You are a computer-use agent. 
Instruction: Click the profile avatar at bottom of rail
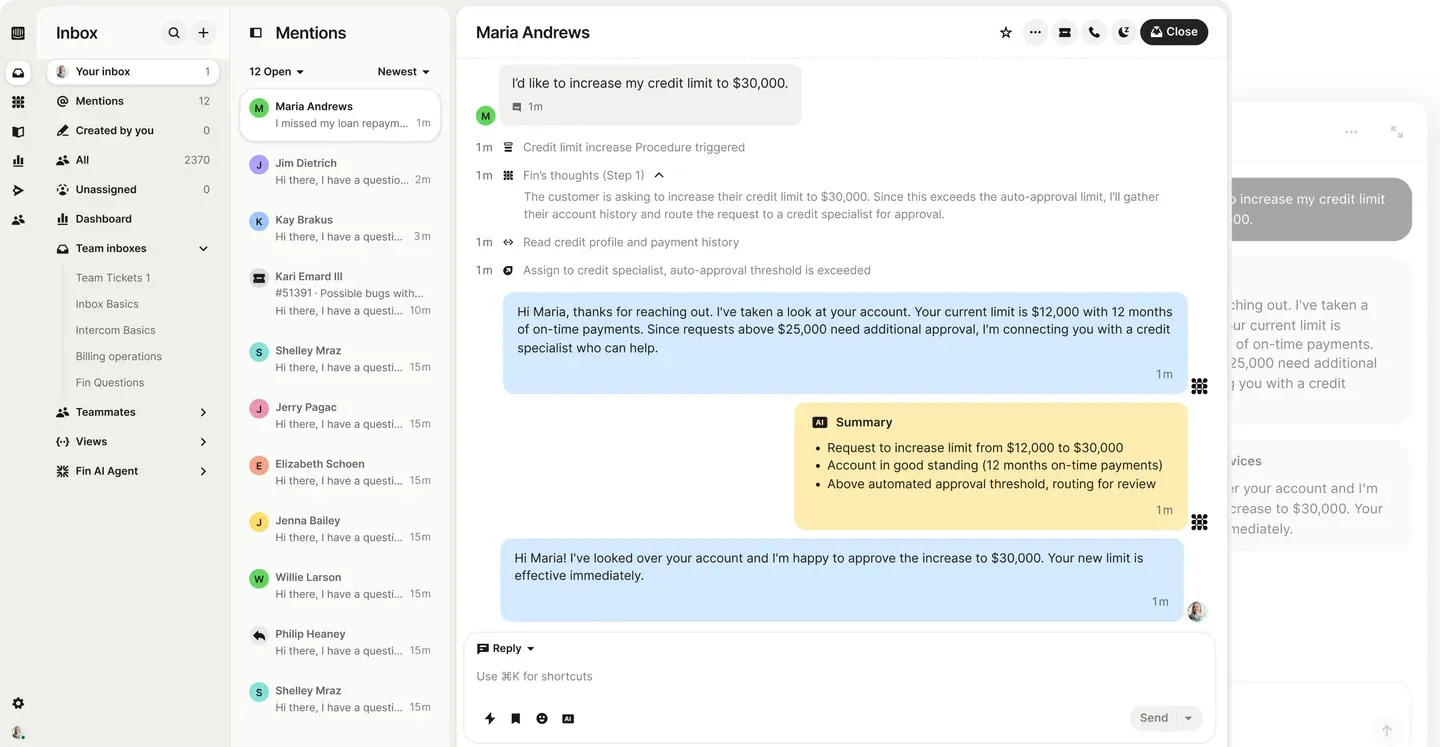point(18,732)
